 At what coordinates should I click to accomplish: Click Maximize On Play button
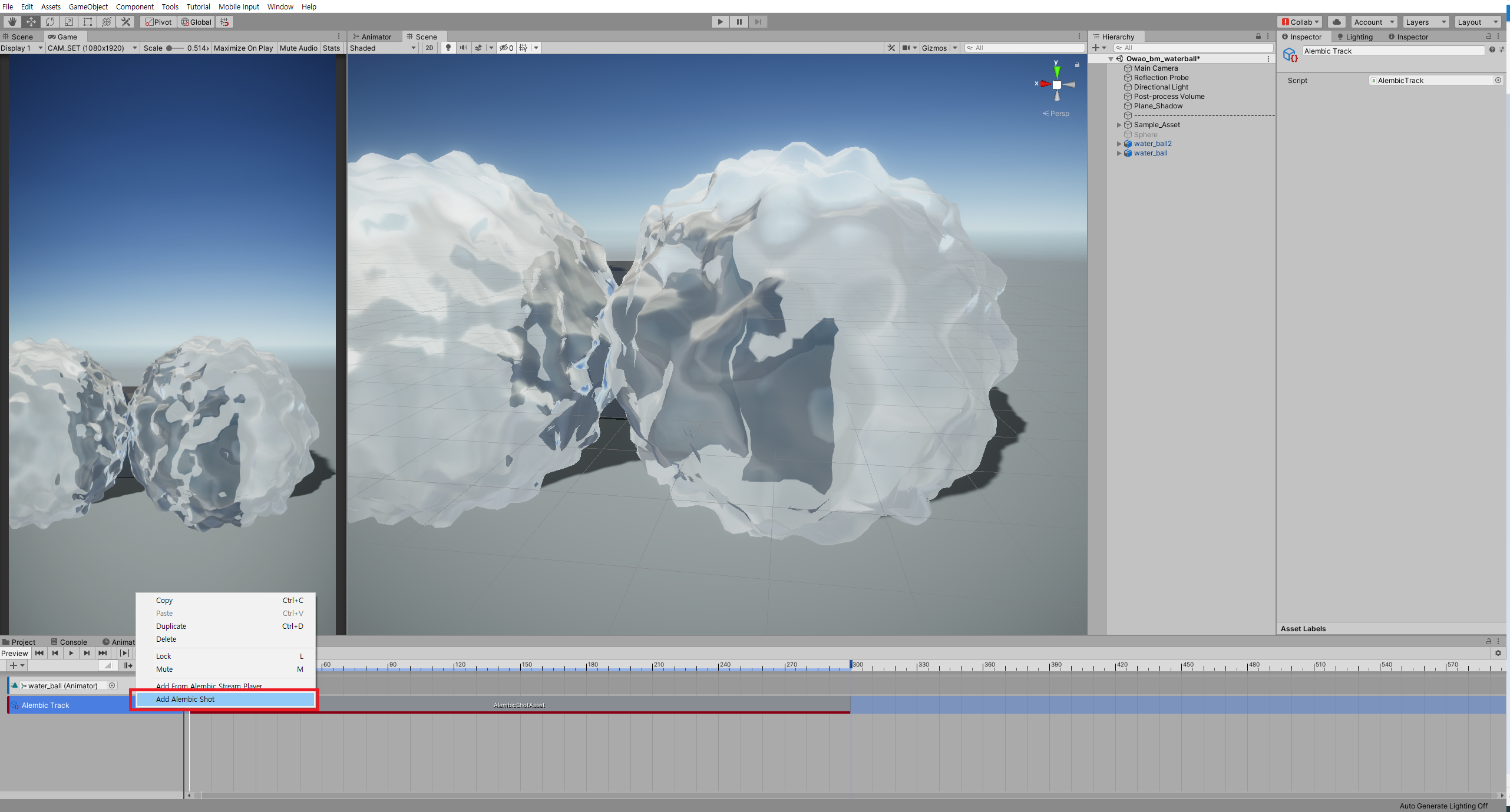point(243,48)
